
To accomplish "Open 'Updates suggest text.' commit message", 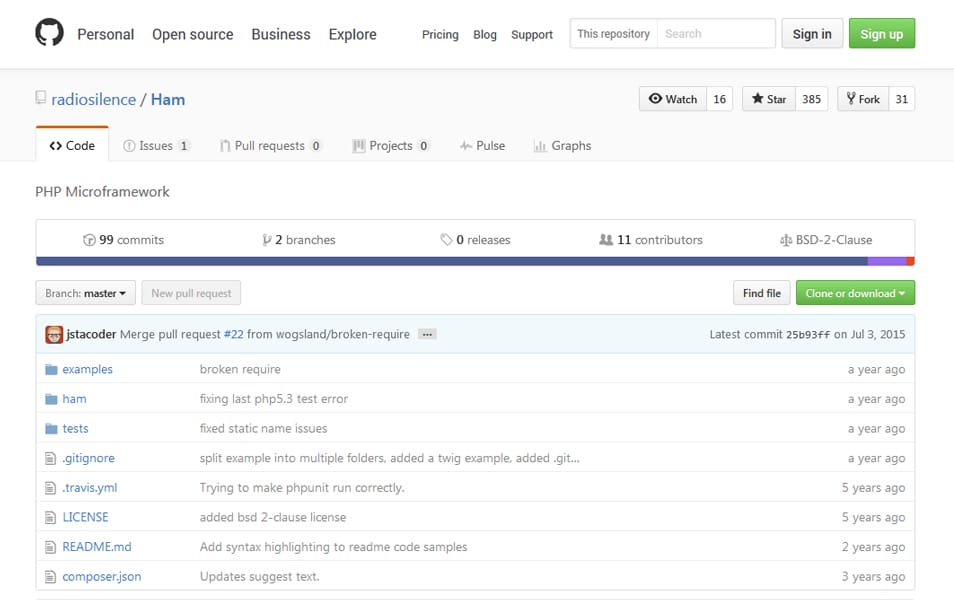I will click(259, 577).
